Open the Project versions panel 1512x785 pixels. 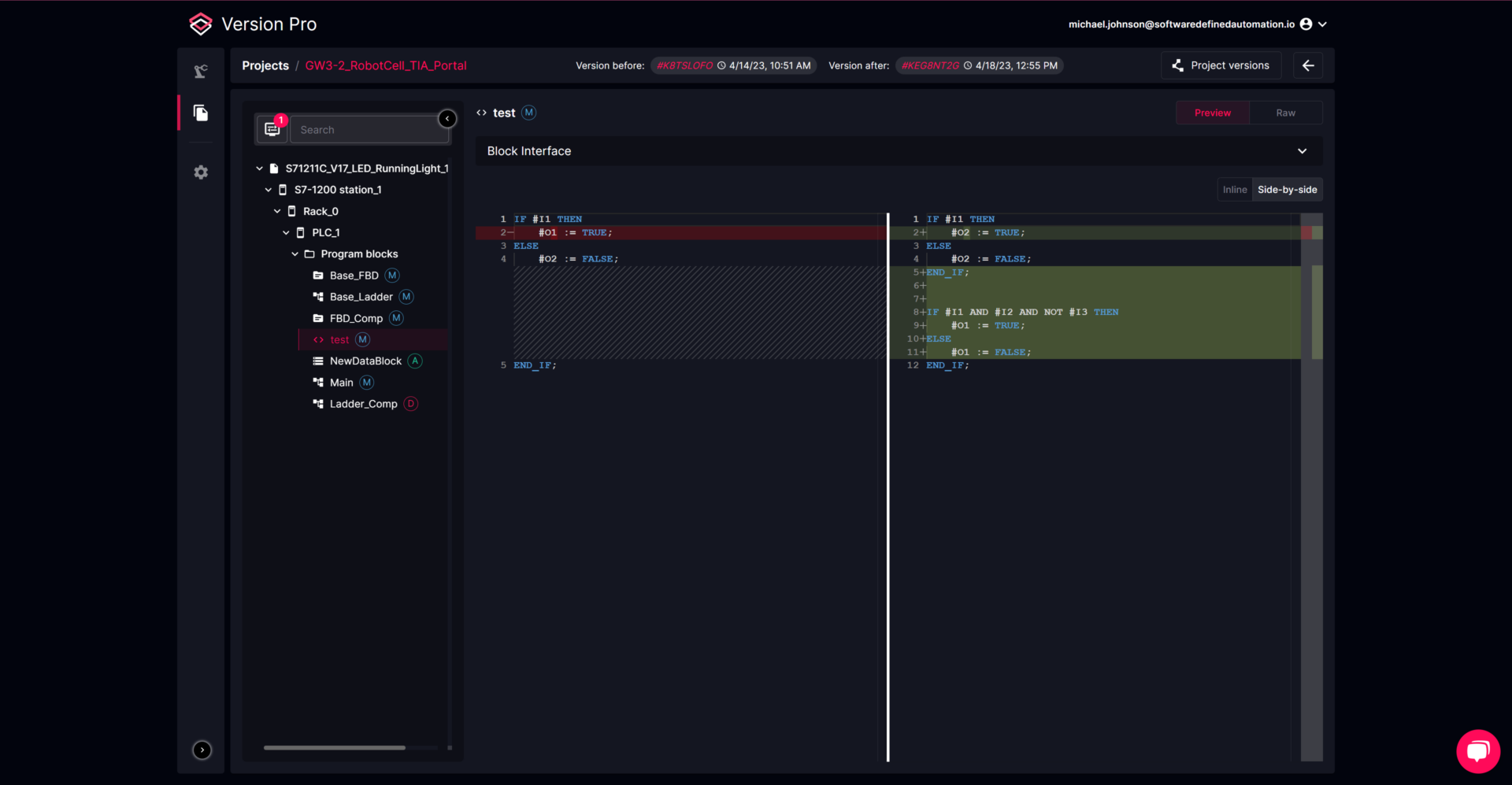coord(1221,65)
